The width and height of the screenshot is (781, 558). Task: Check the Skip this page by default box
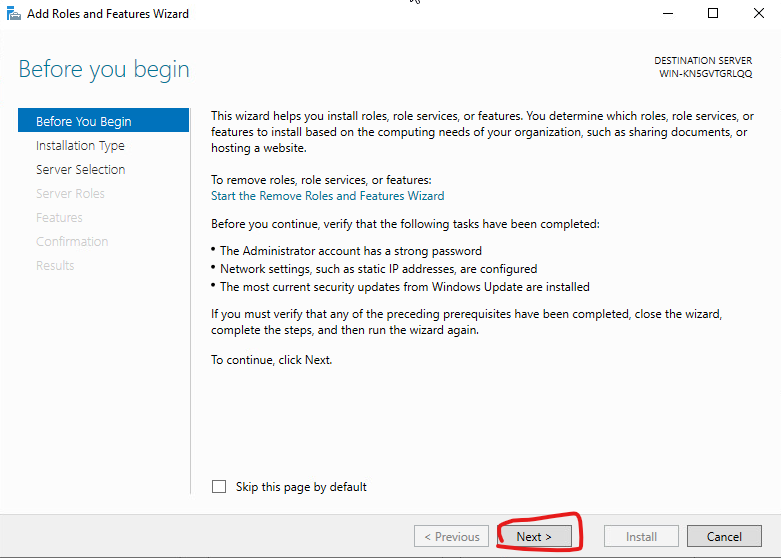219,486
